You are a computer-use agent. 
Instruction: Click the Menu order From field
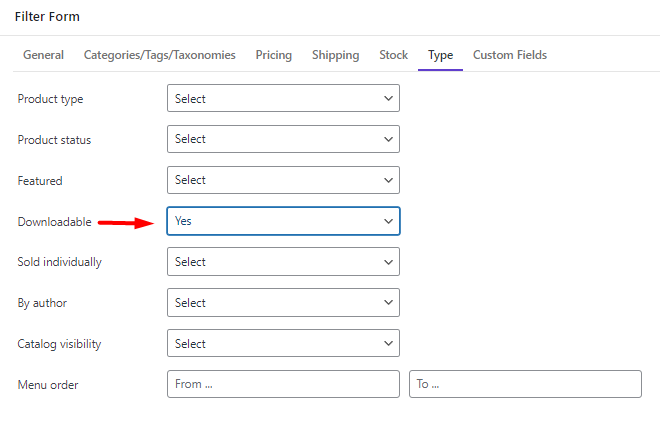(x=283, y=384)
